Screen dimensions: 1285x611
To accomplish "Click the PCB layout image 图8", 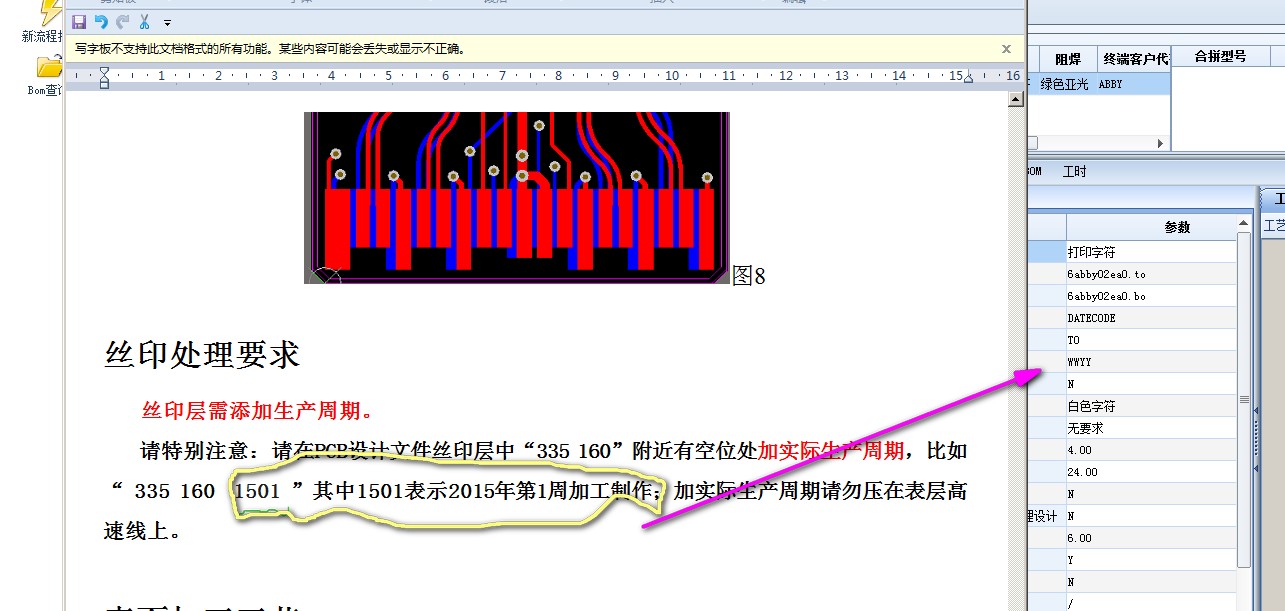I will tap(517, 197).
